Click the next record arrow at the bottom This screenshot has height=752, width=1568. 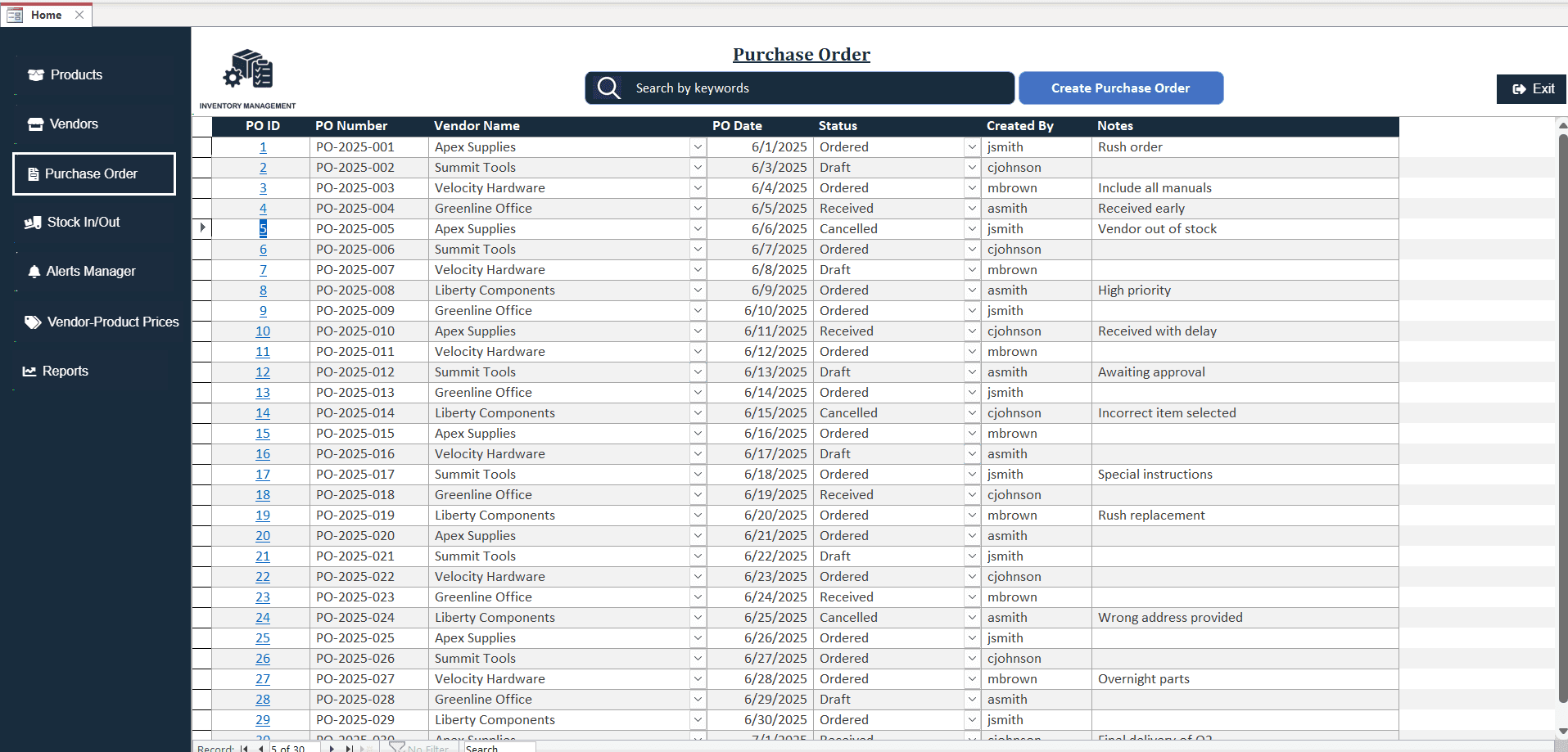[x=331, y=747]
